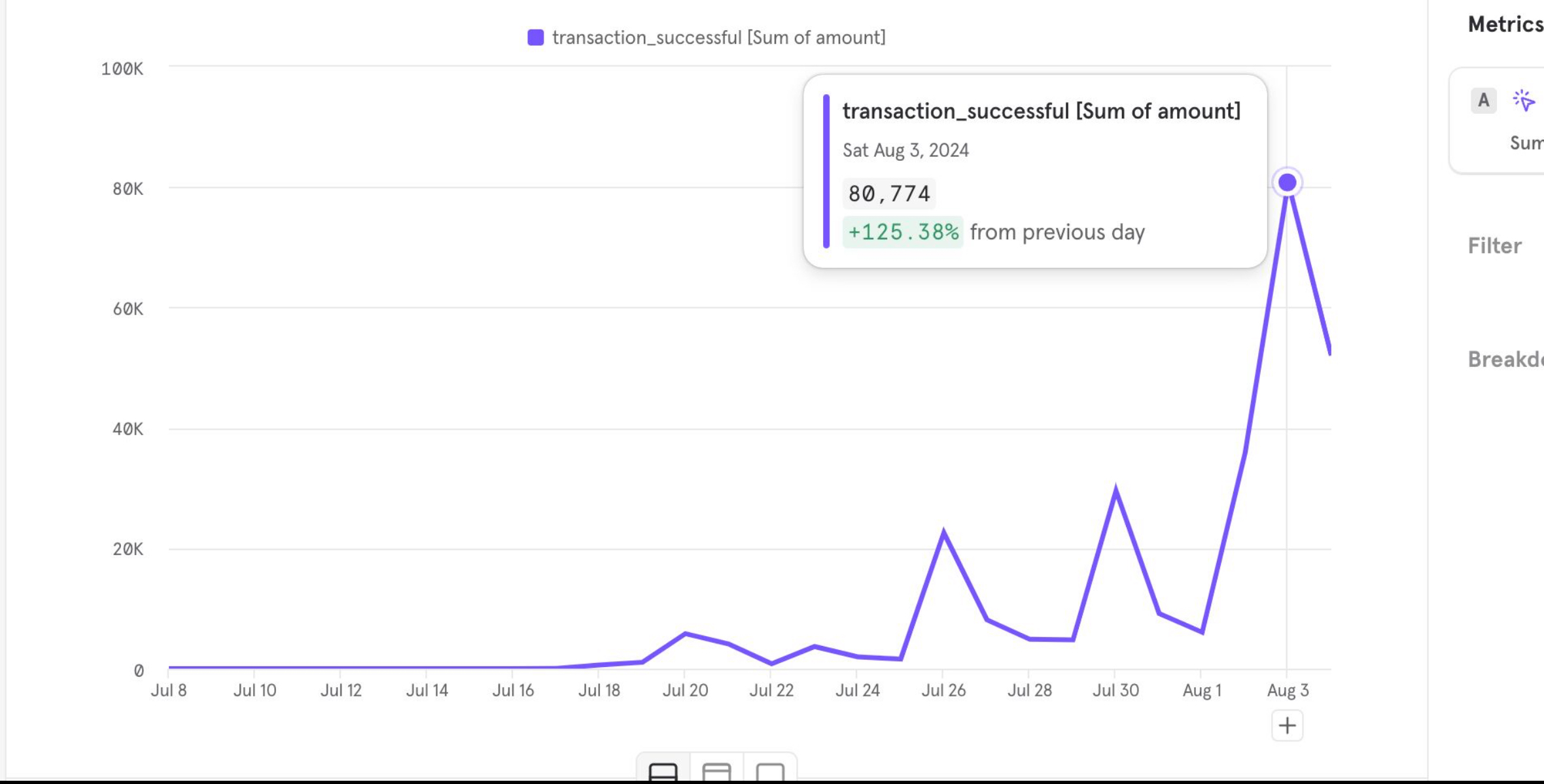Click the plus annotation button below Aug 3
1544x784 pixels.
pos(1287,726)
